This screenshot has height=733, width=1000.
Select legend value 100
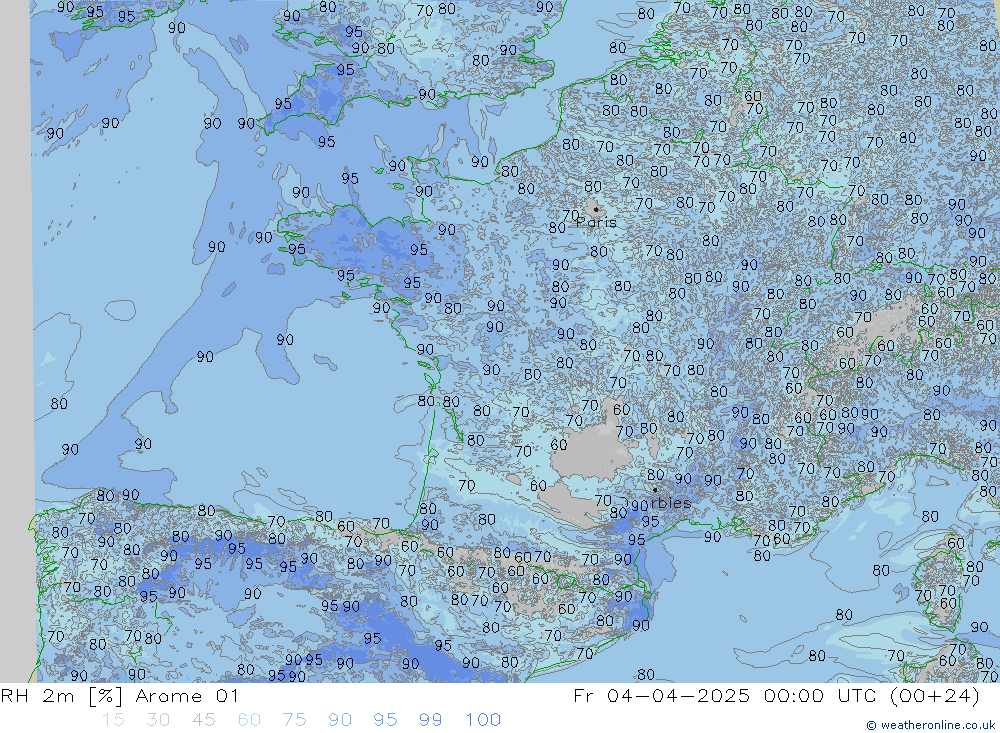point(483,720)
